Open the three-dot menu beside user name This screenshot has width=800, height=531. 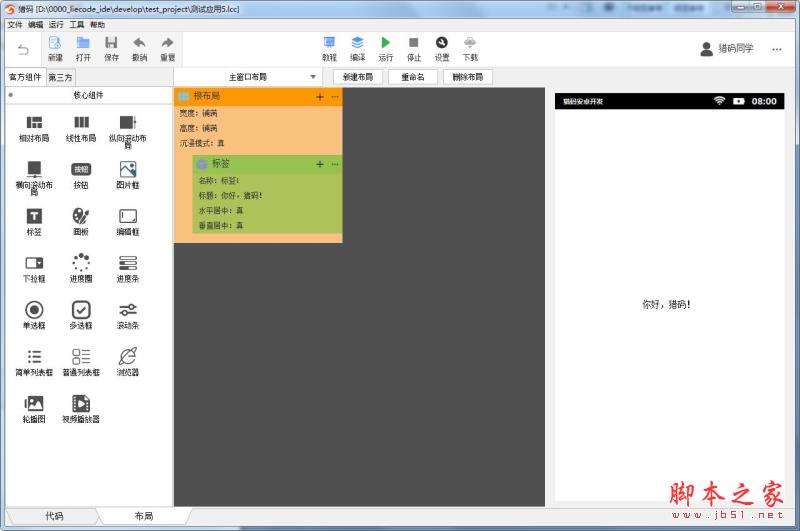(x=777, y=49)
